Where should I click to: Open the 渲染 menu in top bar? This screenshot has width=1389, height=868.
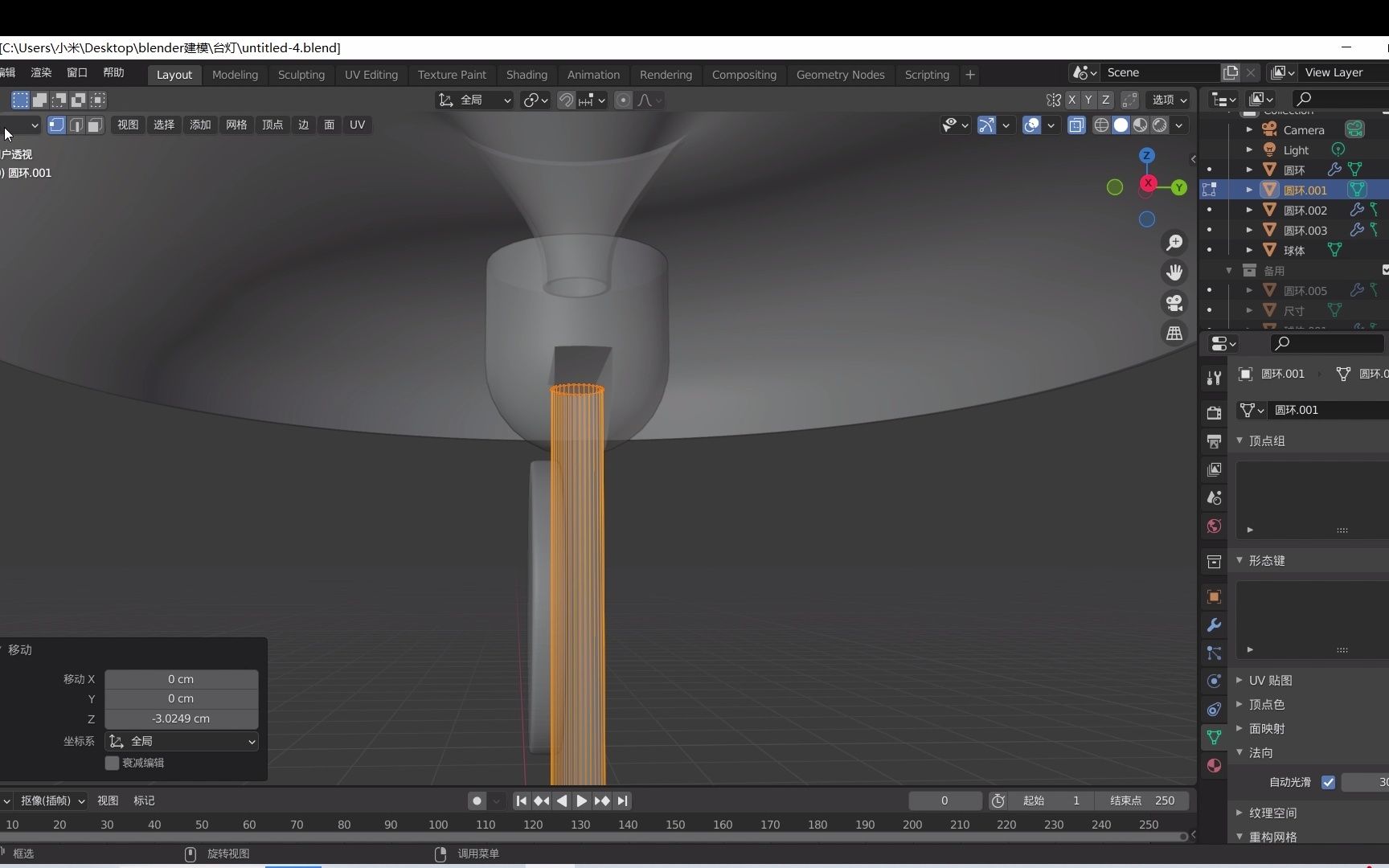[x=40, y=72]
